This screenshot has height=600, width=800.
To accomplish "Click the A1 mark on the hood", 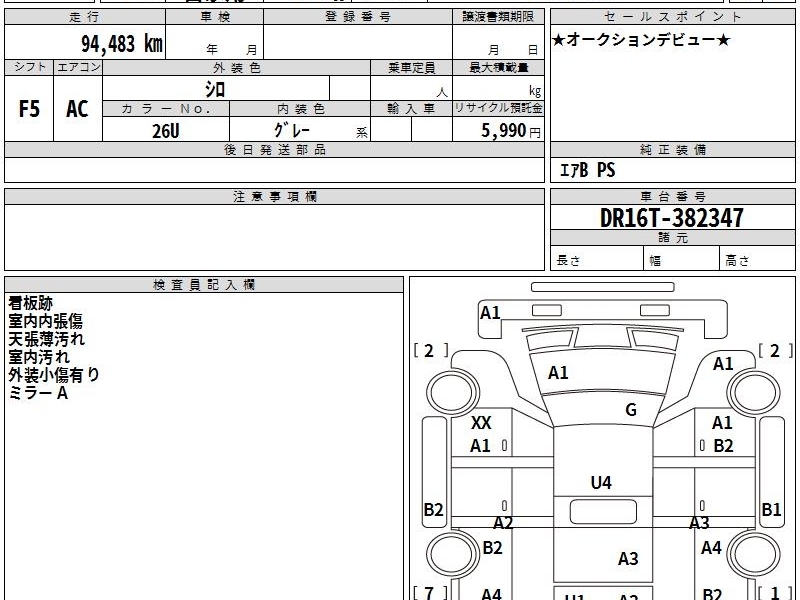I will [558, 373].
